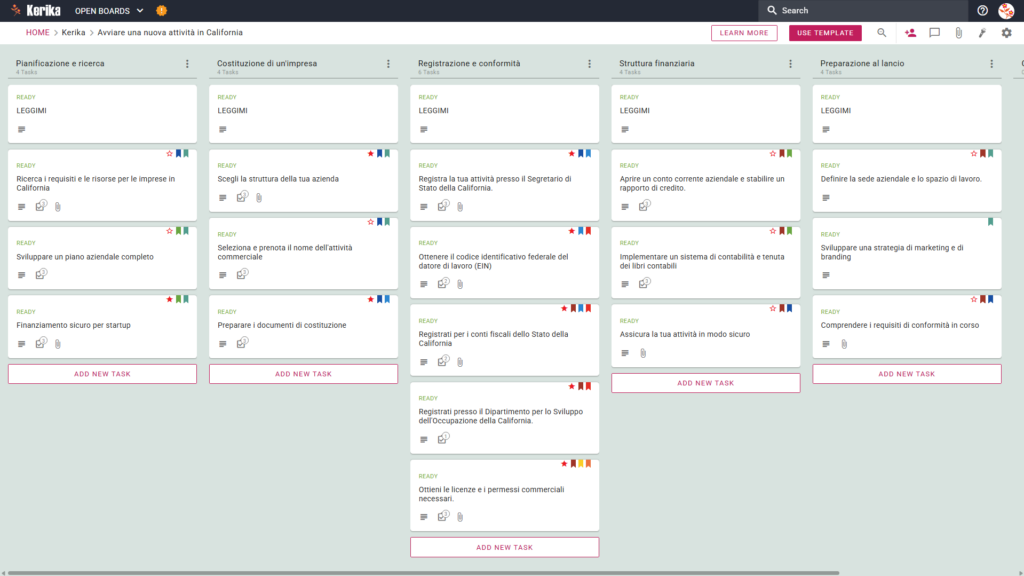Toggle star on Finanziamento sicuro per startup card
The width and height of the screenshot is (1024, 576).
(x=169, y=299)
